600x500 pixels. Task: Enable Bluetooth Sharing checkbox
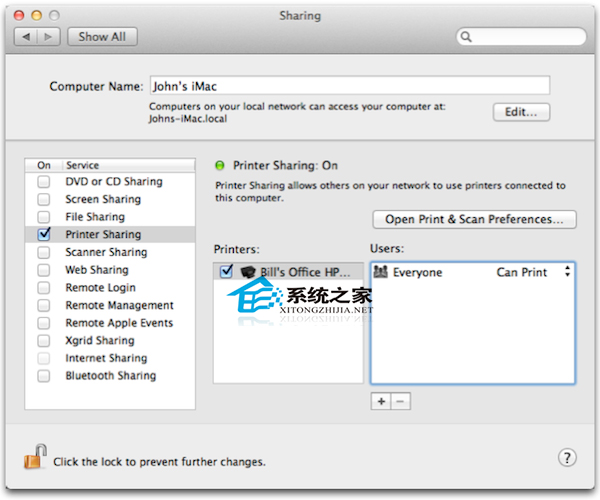point(44,376)
